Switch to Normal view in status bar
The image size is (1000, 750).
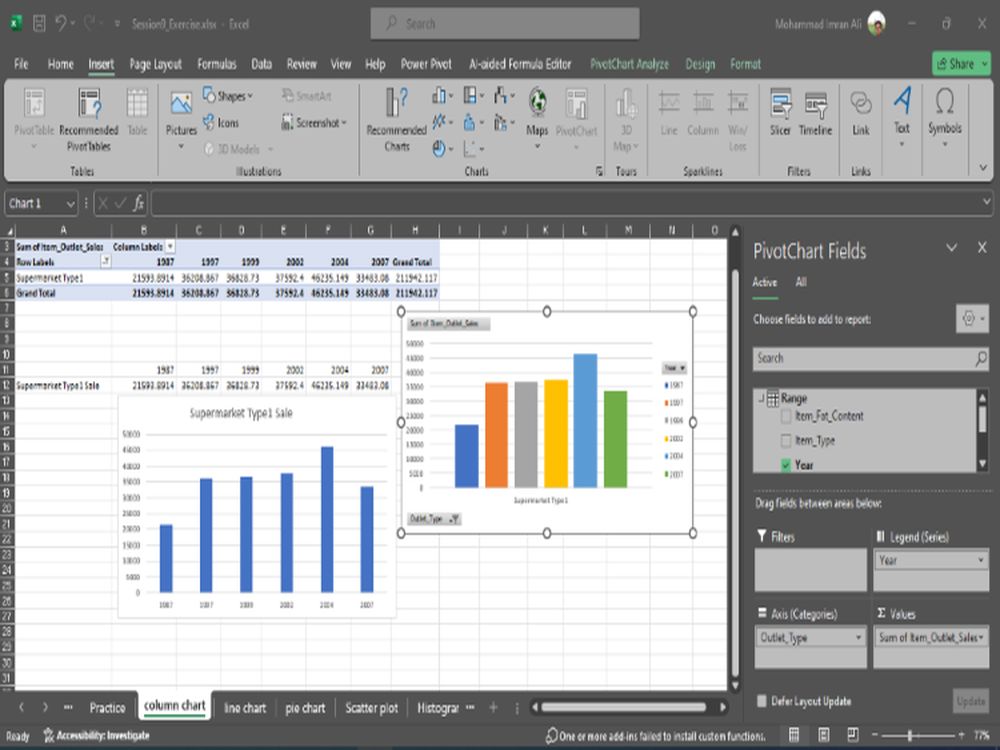794,735
